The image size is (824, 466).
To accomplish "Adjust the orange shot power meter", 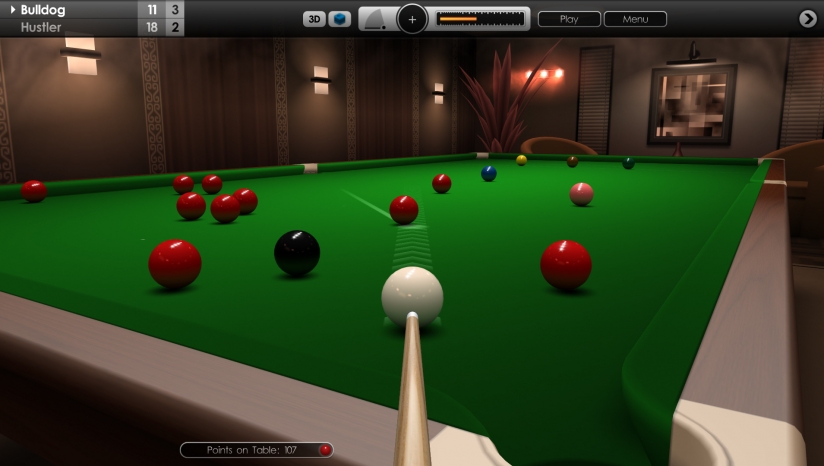I will (x=480, y=19).
